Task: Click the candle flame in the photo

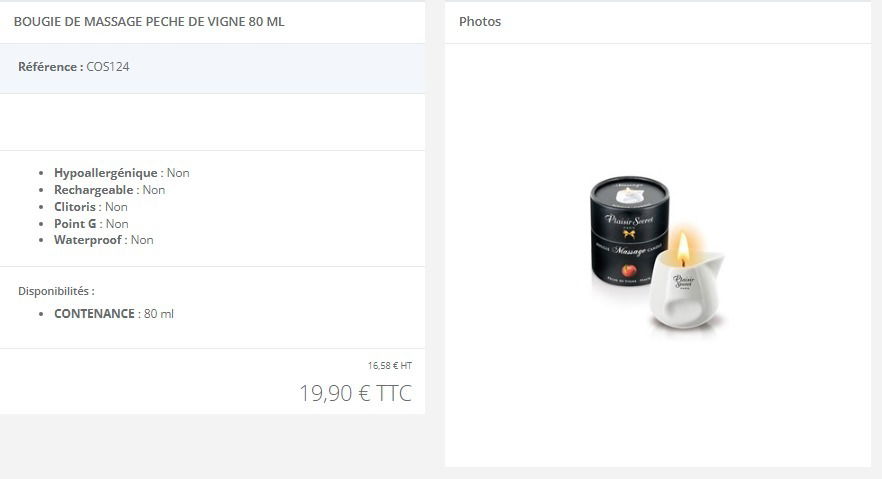Action: coord(683,248)
